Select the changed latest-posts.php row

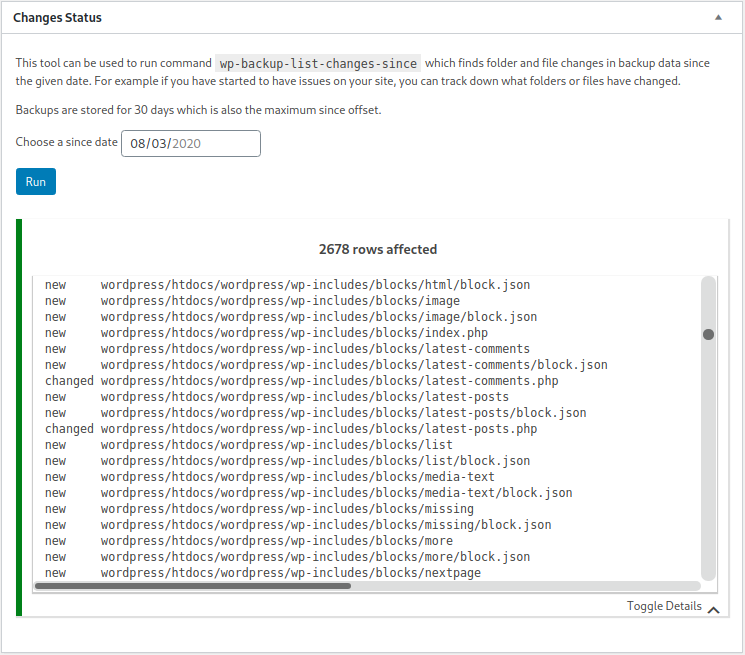[291, 429]
